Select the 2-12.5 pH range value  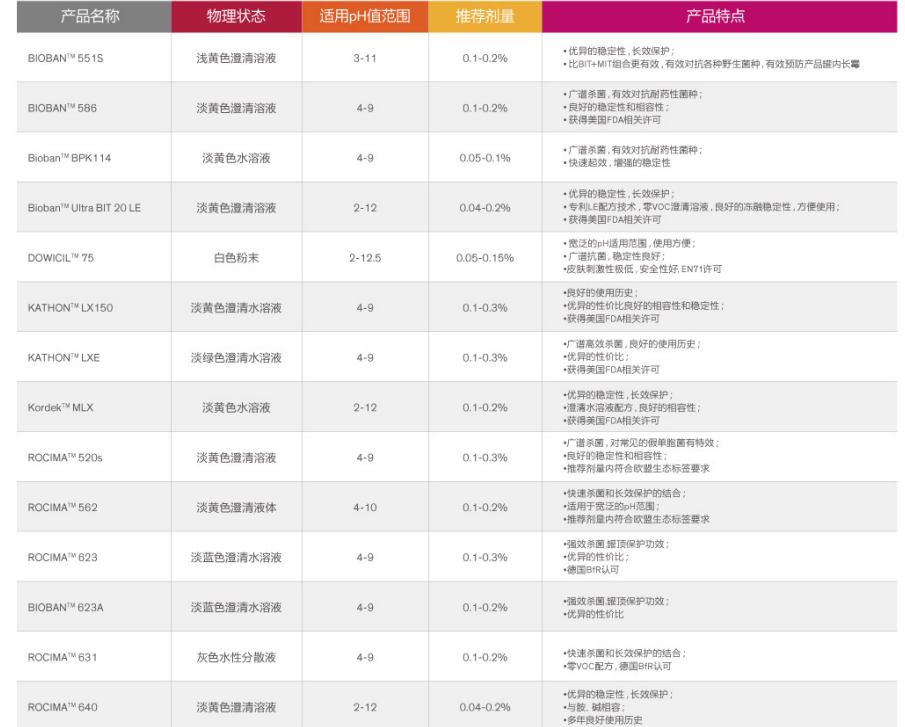point(364,257)
